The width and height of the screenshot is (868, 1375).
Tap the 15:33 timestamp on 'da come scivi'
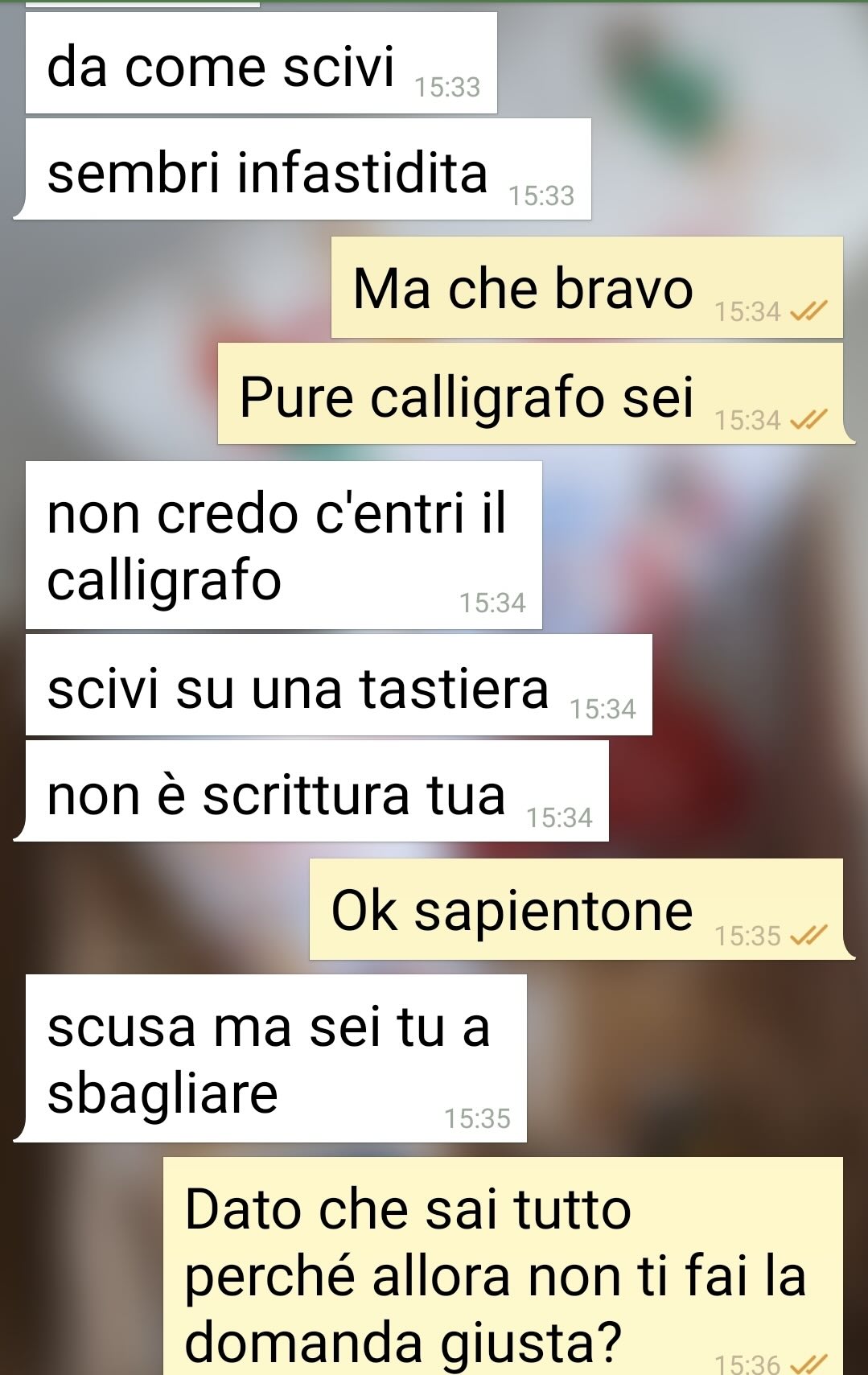[x=447, y=87]
